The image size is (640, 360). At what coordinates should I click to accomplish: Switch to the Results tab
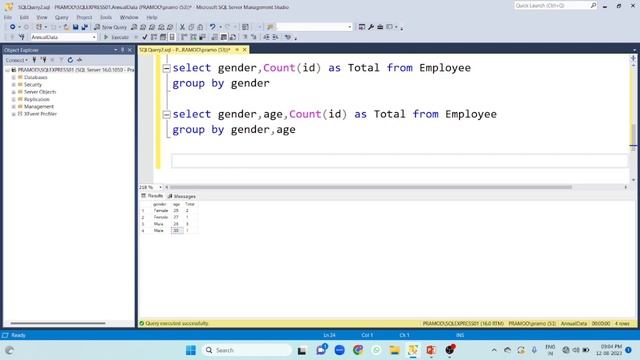[x=152, y=196]
